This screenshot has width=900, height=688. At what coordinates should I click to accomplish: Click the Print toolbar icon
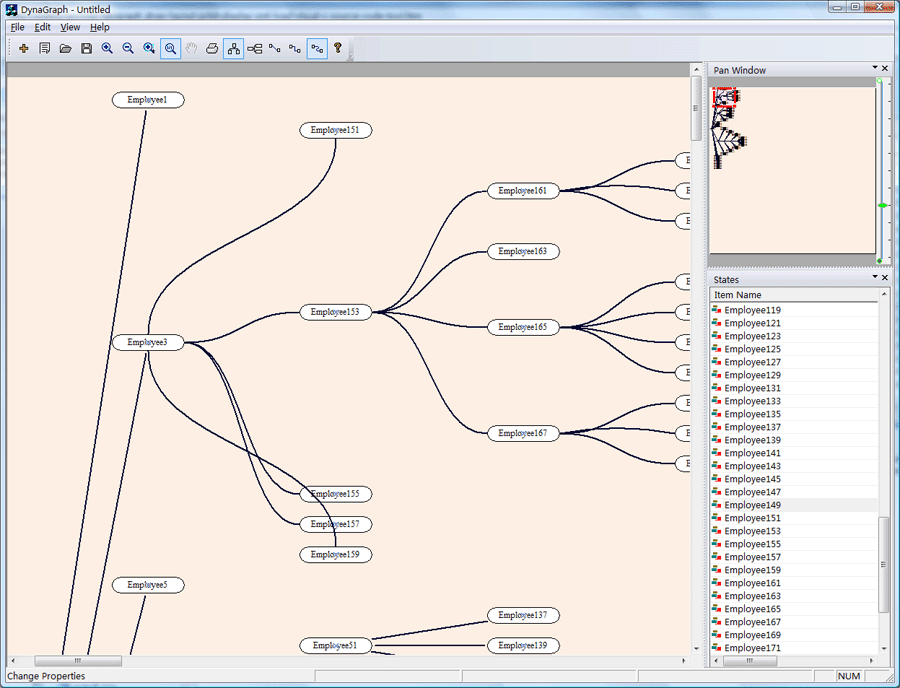click(x=212, y=48)
